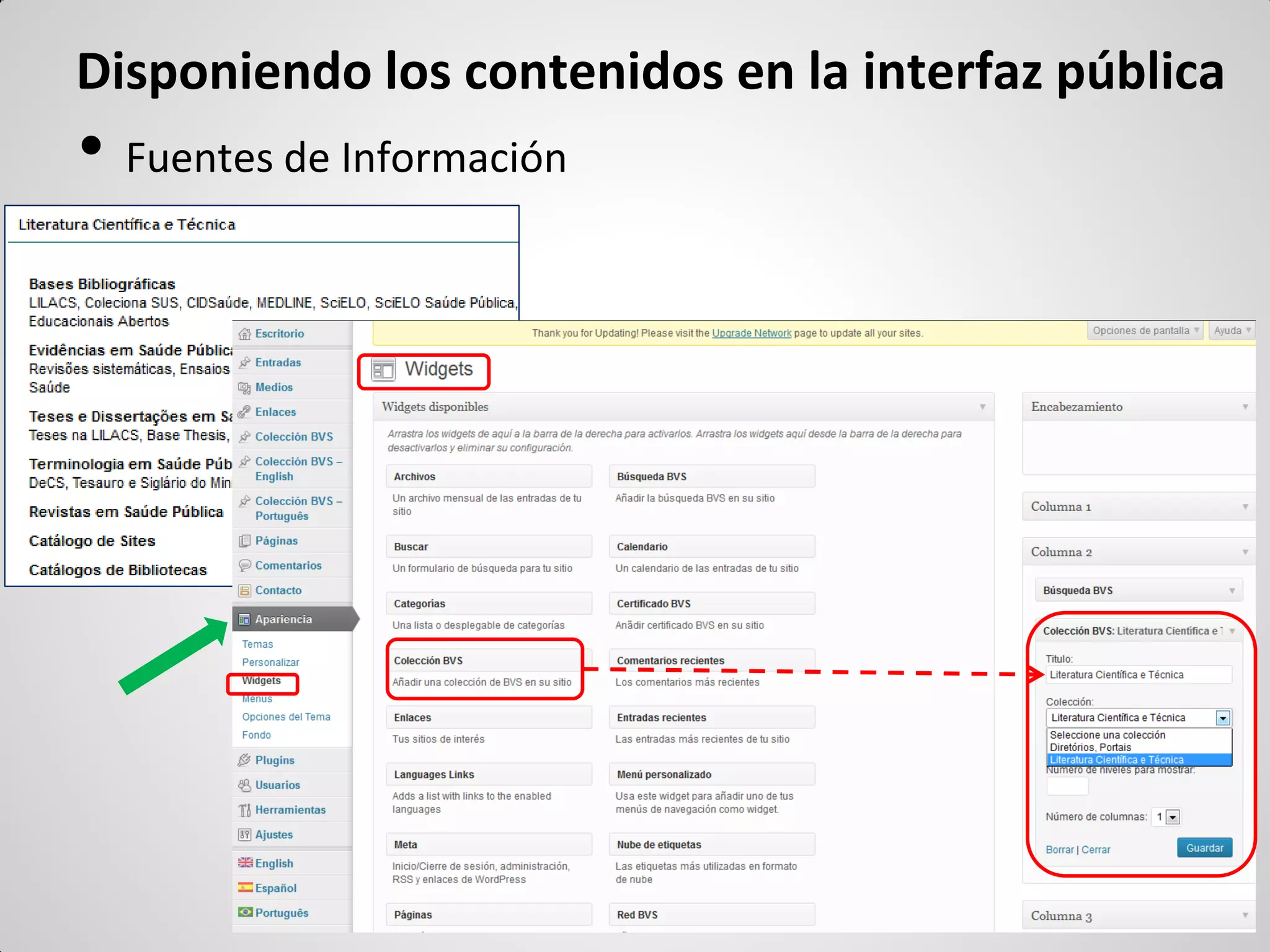The width and height of the screenshot is (1270, 952).
Task: Click the Guardar button
Action: (1204, 848)
